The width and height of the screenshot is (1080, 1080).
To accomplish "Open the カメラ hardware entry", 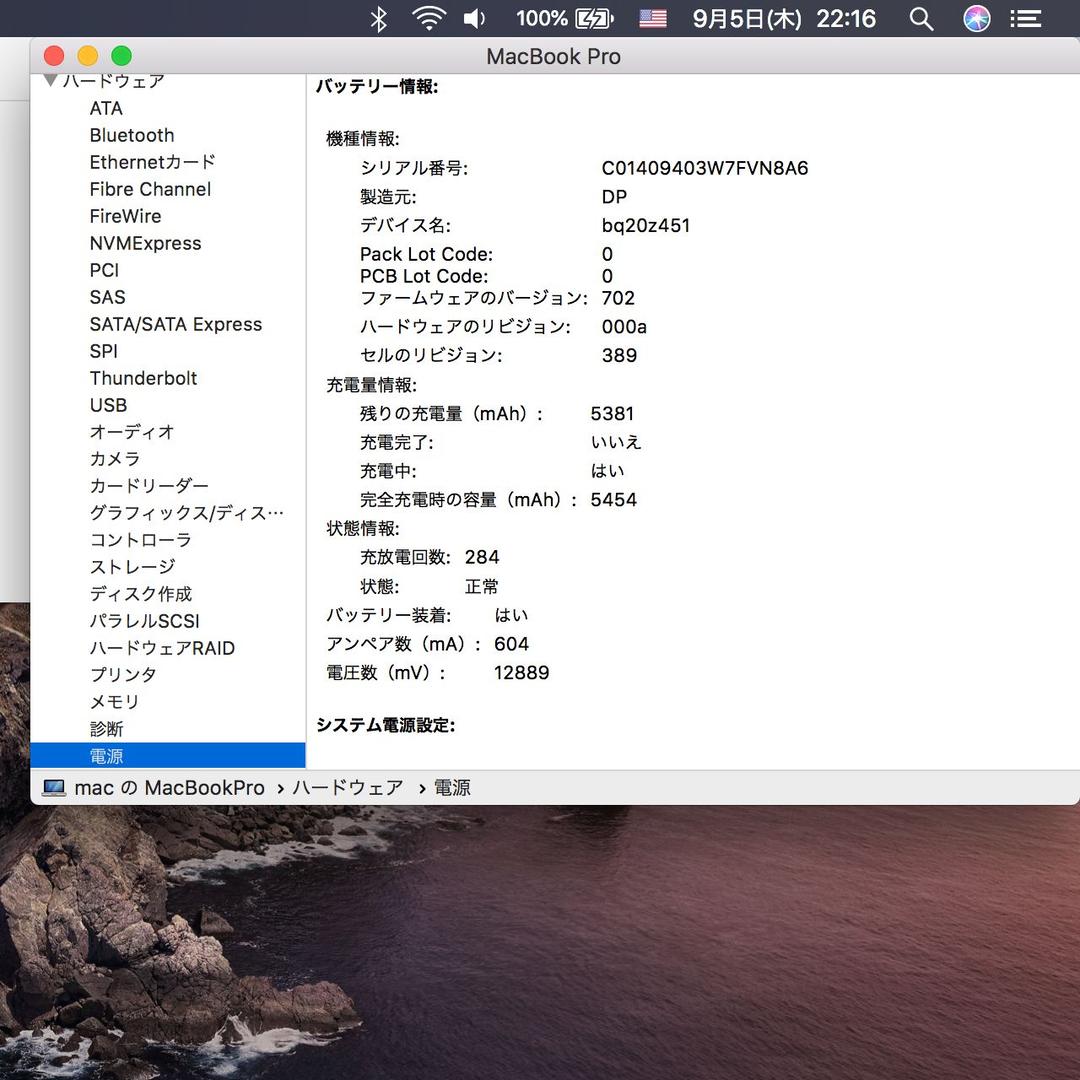I will 114,458.
